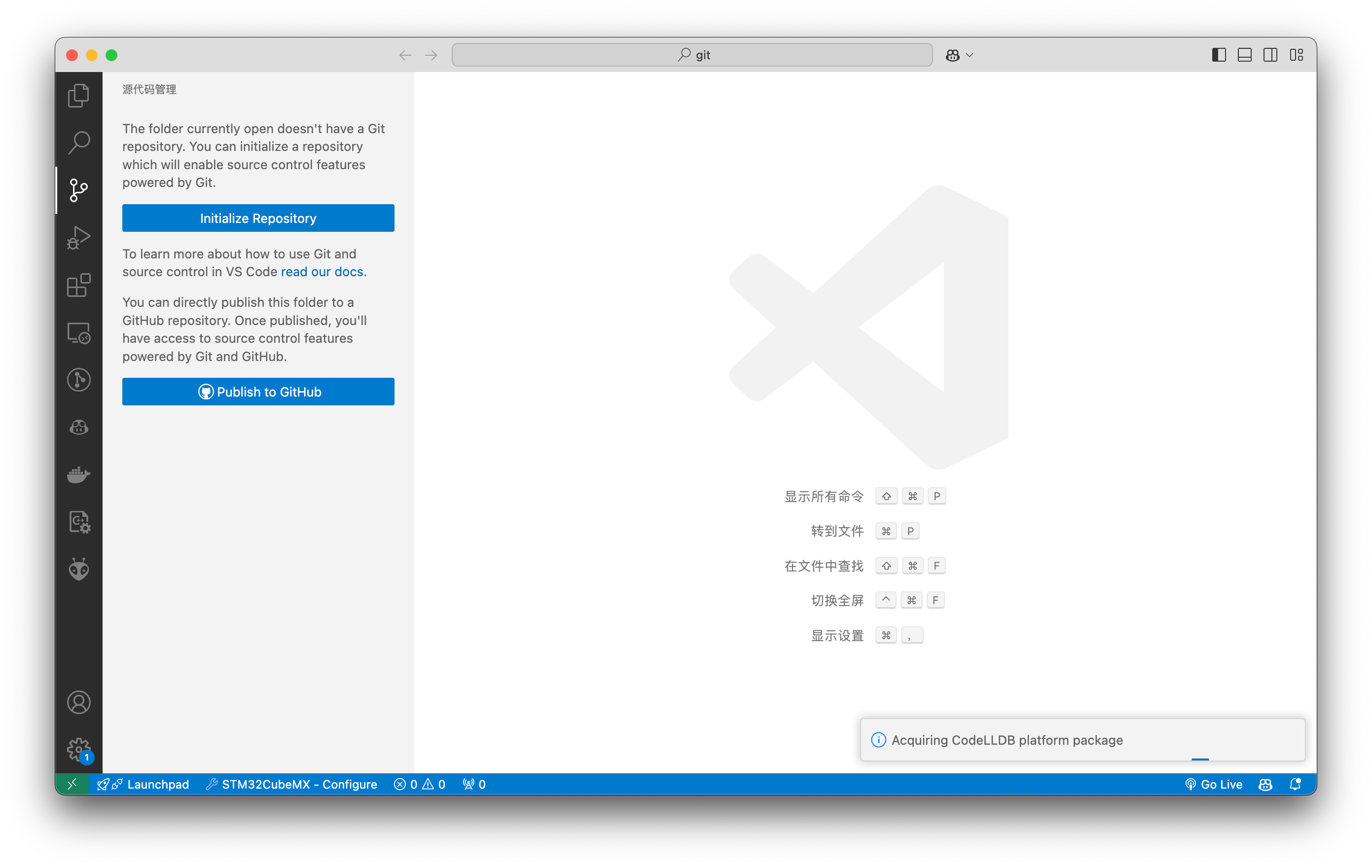Open Customize Layout options
The image size is (1372, 868).
click(1296, 55)
